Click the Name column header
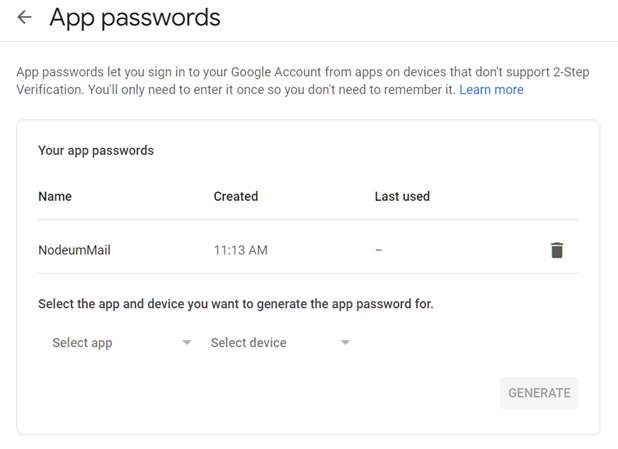Image resolution: width=618 pixels, height=449 pixels. point(55,196)
